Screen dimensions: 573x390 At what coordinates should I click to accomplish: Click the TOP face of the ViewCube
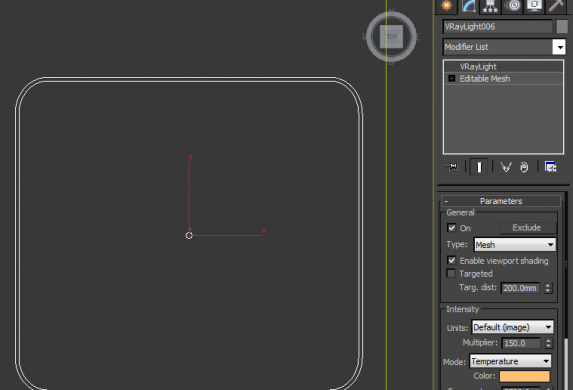(x=391, y=37)
